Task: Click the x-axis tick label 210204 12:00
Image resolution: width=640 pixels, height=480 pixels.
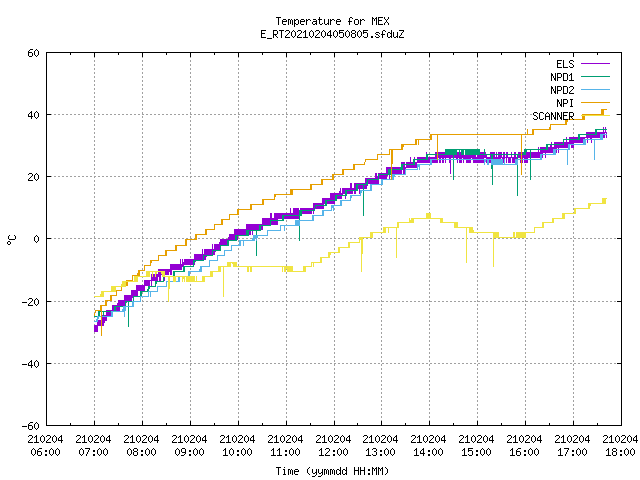Action: pyautogui.click(x=333, y=446)
